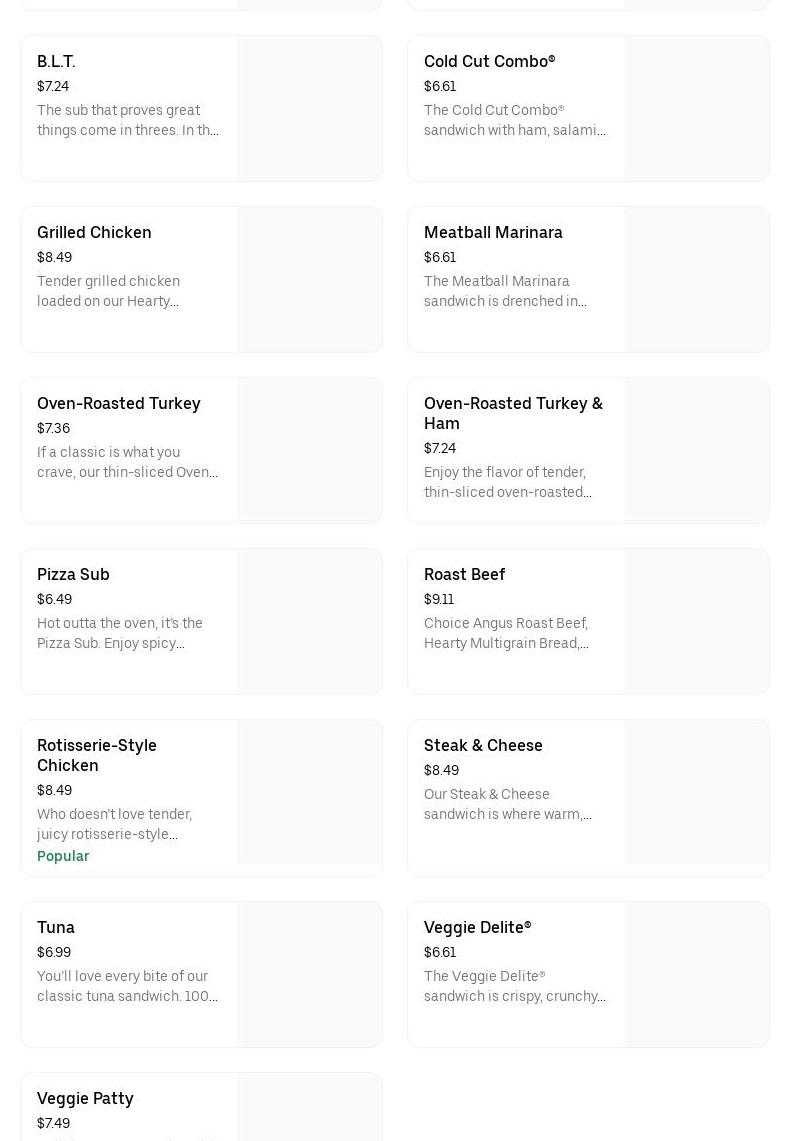Select the Roast Beef sandwich title
804x1141 pixels.
point(464,575)
